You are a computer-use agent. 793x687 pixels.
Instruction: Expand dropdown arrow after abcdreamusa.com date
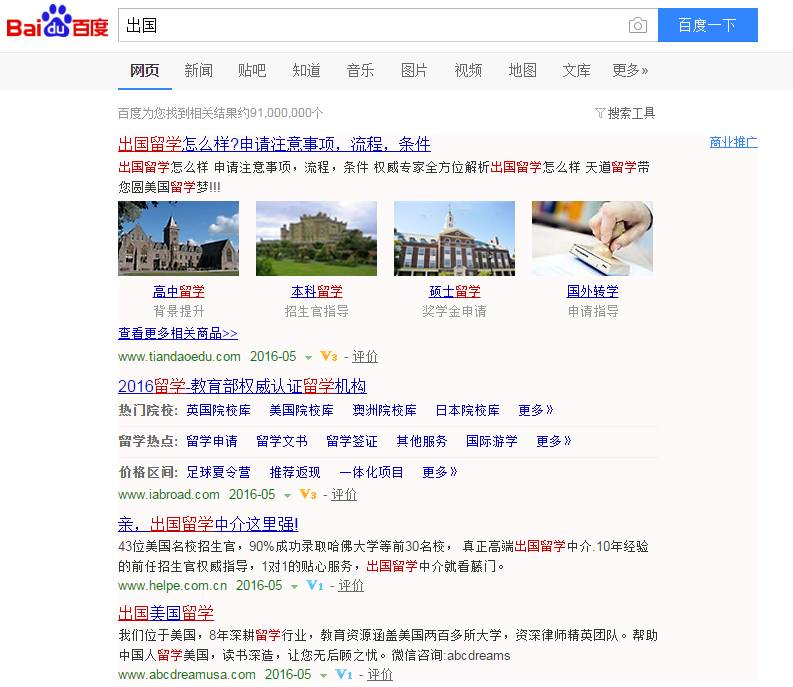323,675
